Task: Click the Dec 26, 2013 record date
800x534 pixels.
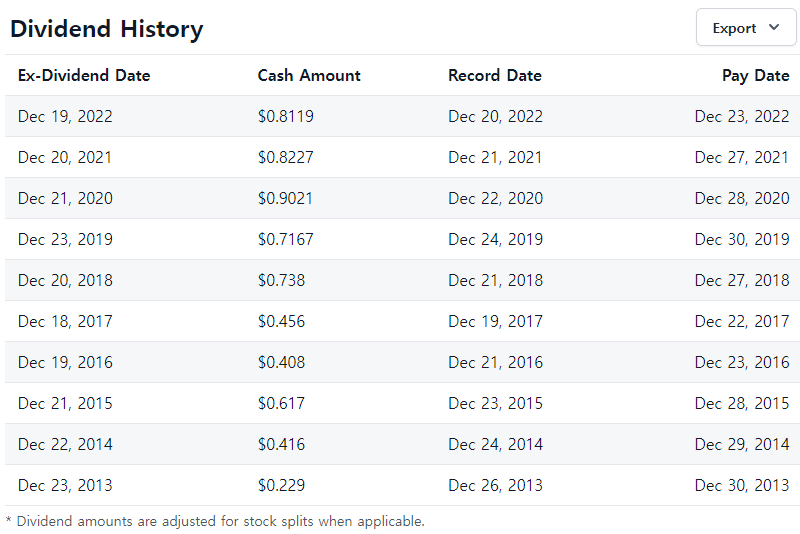Action: 495,485
